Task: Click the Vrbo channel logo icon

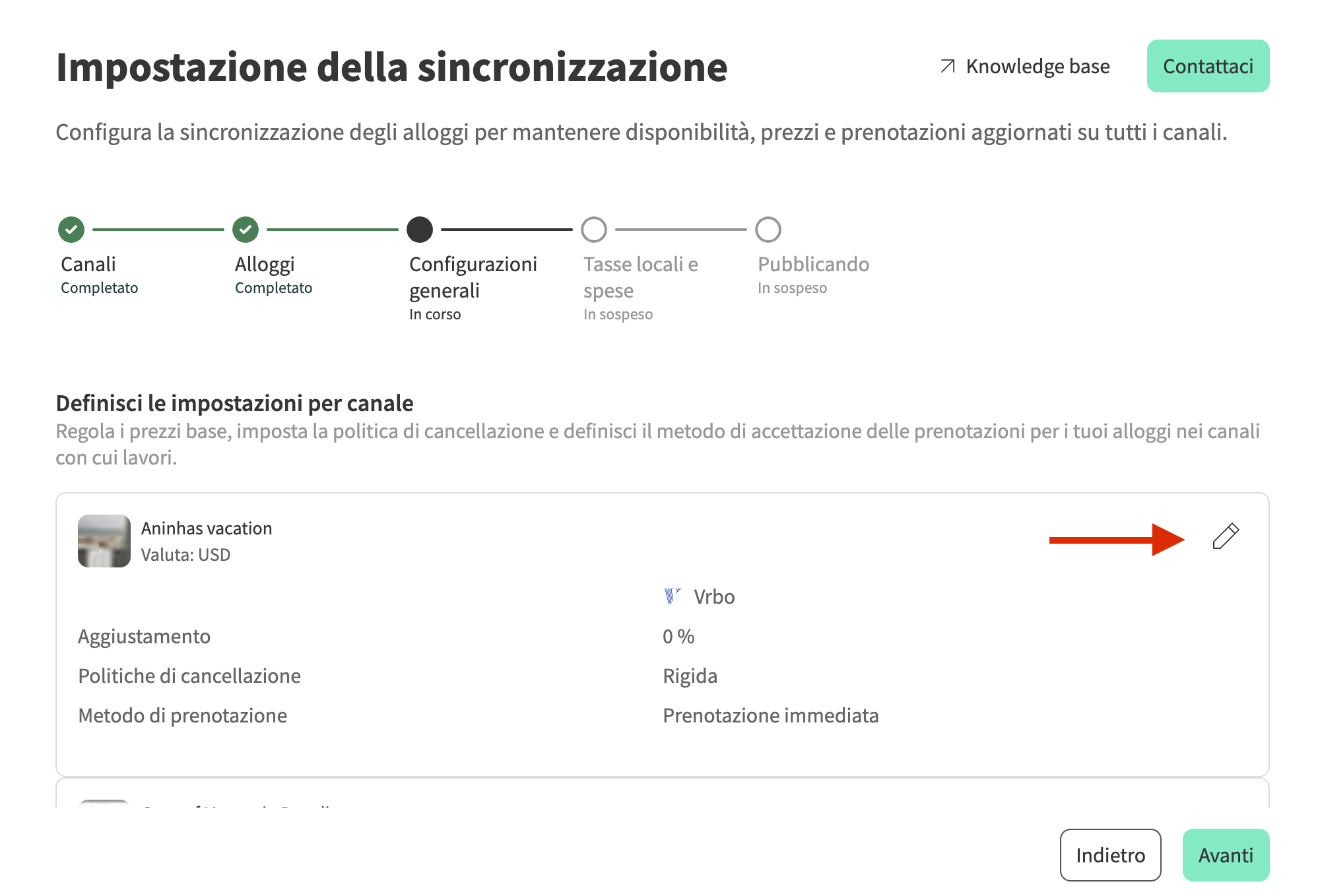Action: click(x=672, y=596)
